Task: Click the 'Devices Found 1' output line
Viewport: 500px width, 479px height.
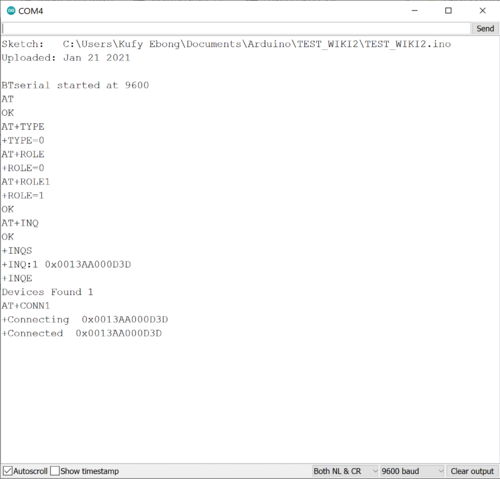Action: [47, 292]
